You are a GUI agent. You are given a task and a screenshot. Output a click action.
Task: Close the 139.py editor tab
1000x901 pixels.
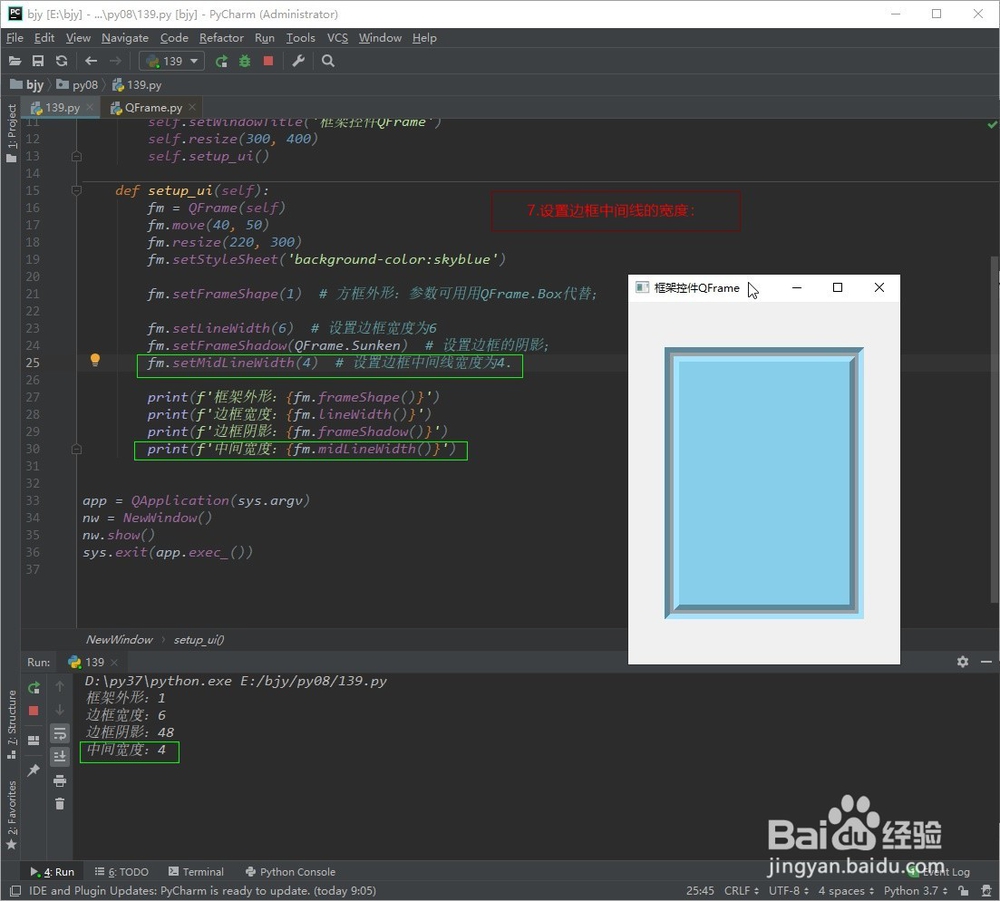pyautogui.click(x=90, y=107)
